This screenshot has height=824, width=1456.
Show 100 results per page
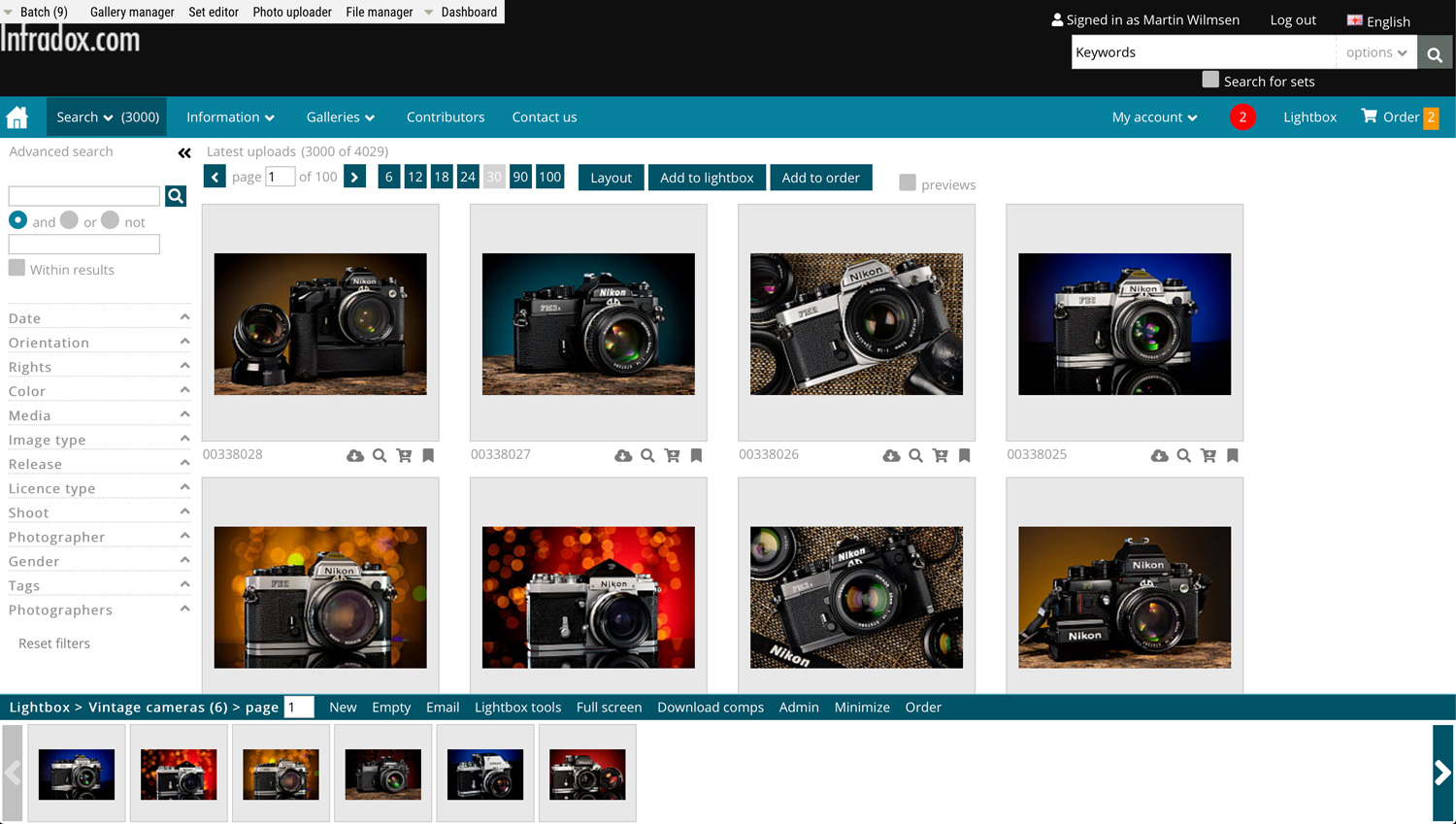[x=549, y=177]
